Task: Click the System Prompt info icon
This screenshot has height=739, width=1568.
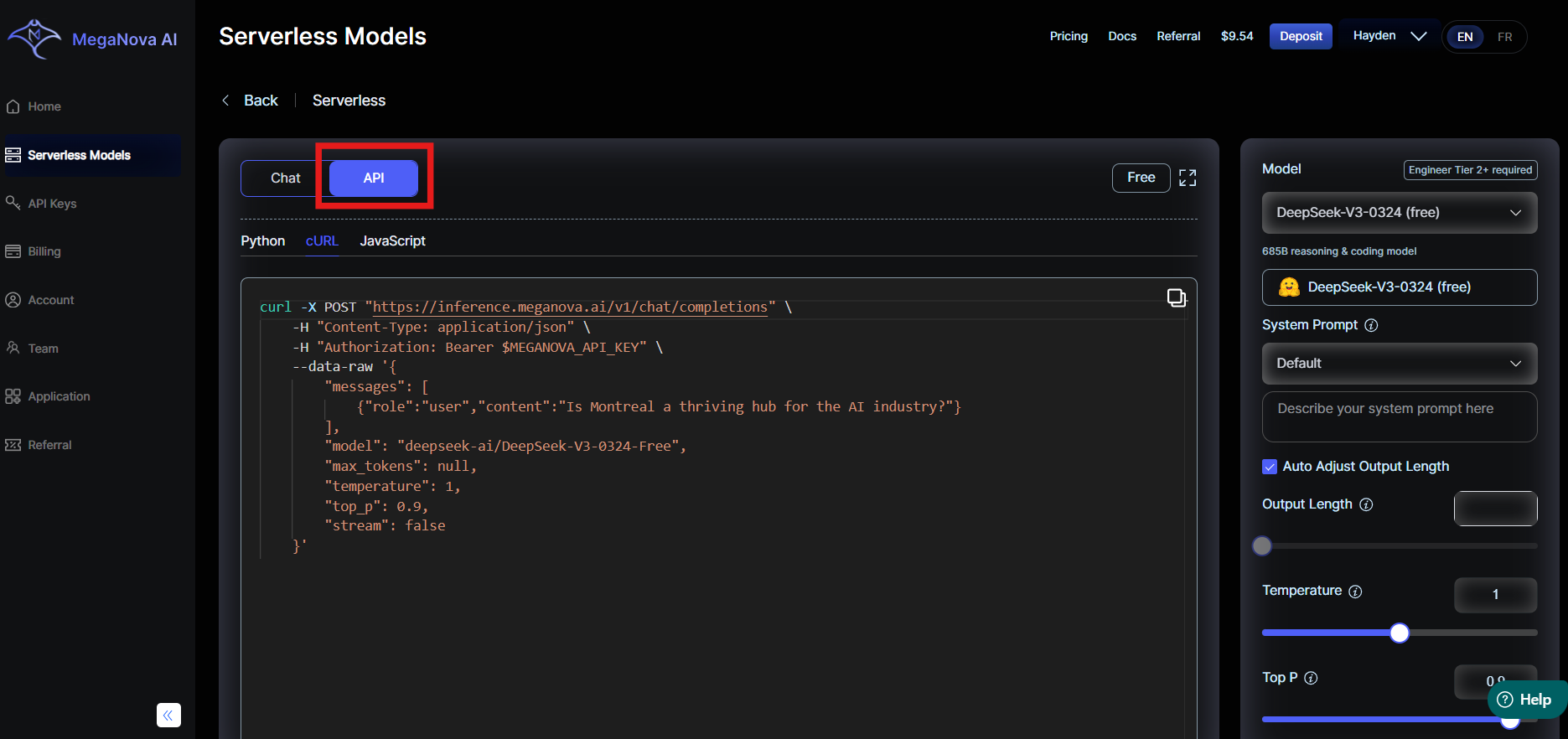Action: [x=1371, y=325]
